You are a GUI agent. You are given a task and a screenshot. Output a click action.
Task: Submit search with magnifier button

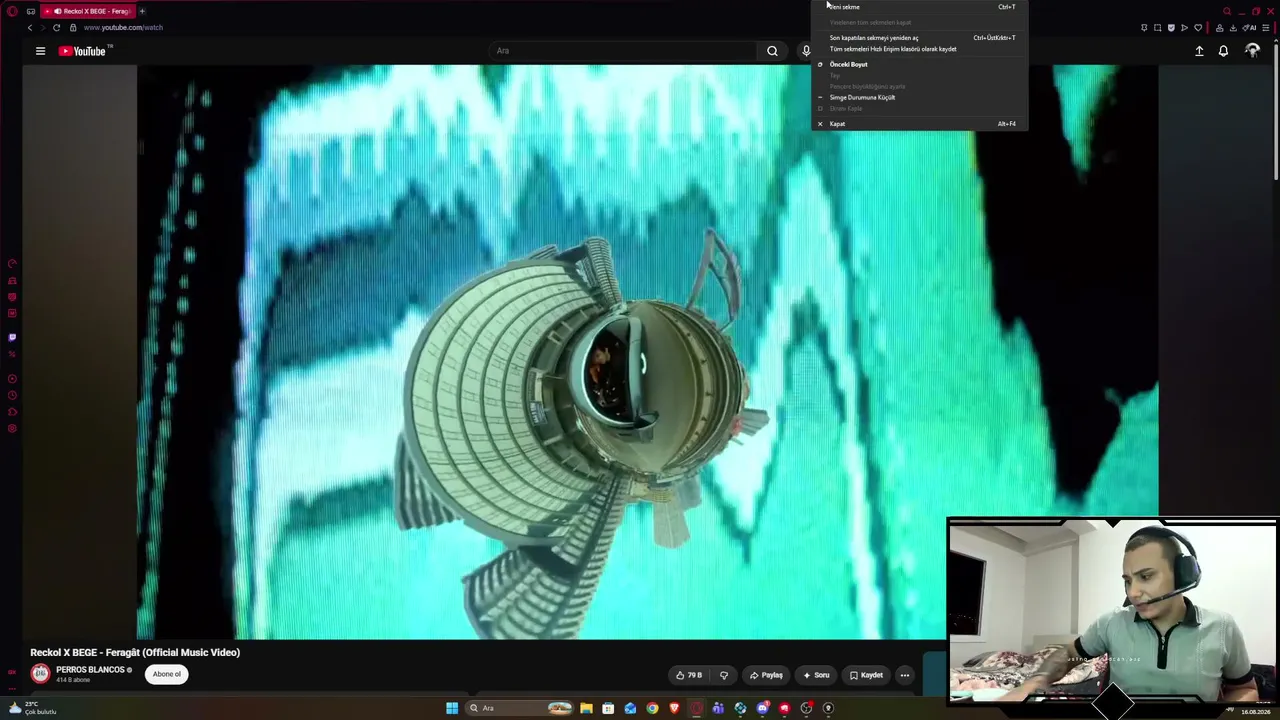pyautogui.click(x=772, y=51)
